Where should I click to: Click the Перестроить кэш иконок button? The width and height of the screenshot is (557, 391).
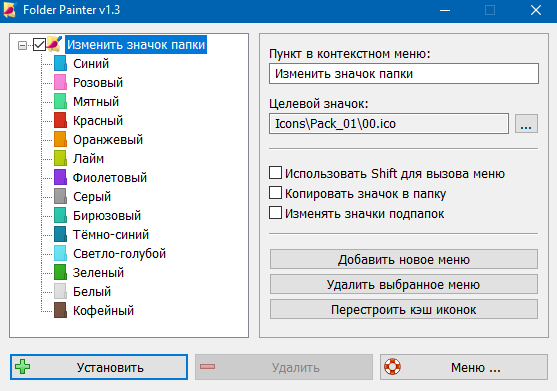[x=404, y=309]
